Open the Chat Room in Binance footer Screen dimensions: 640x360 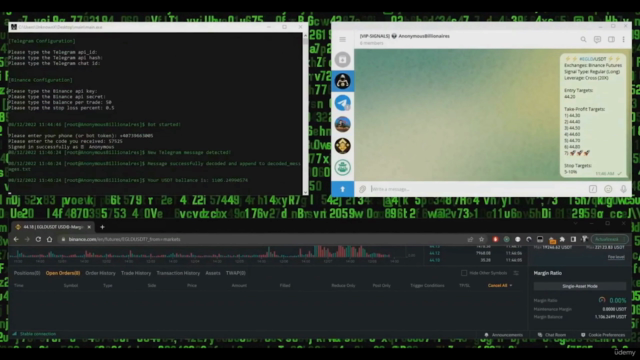tap(552, 335)
